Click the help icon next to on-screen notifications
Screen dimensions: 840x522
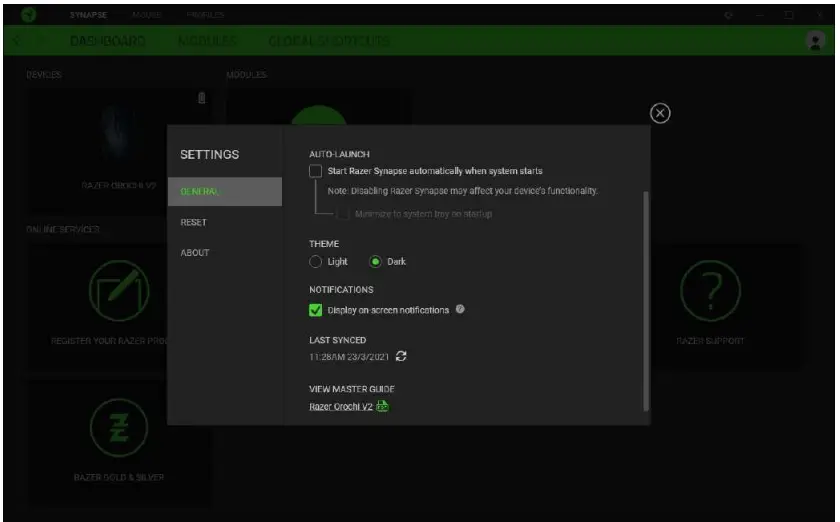460,310
